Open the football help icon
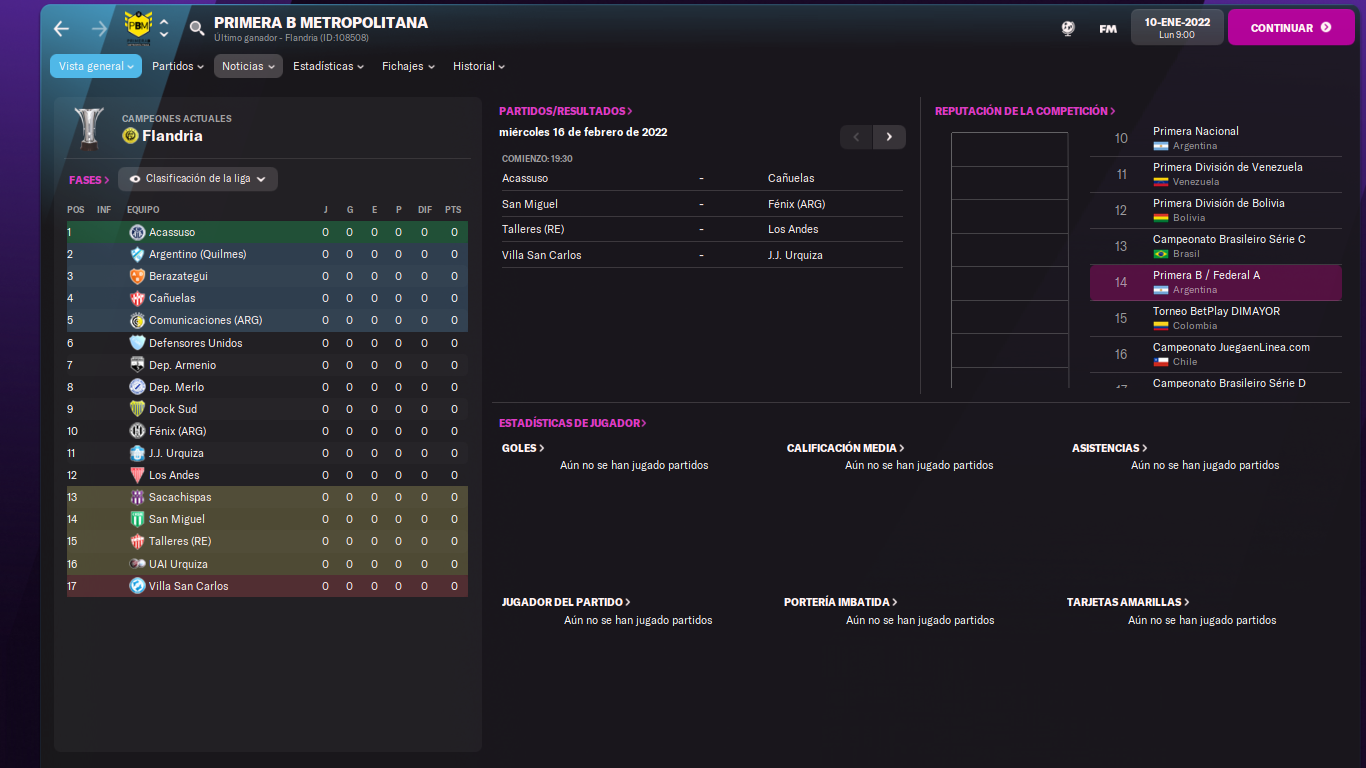 coord(1068,28)
